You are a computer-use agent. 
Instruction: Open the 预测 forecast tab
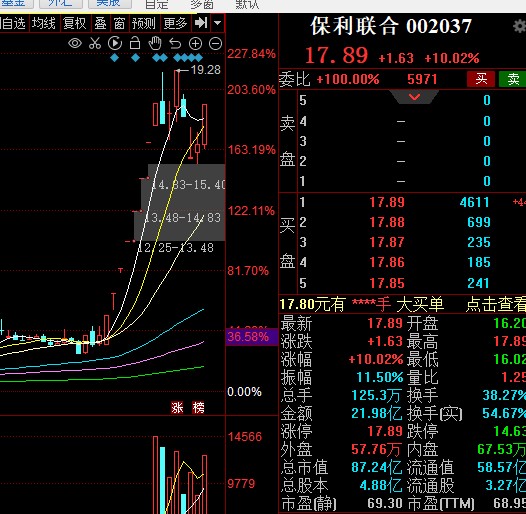144,23
